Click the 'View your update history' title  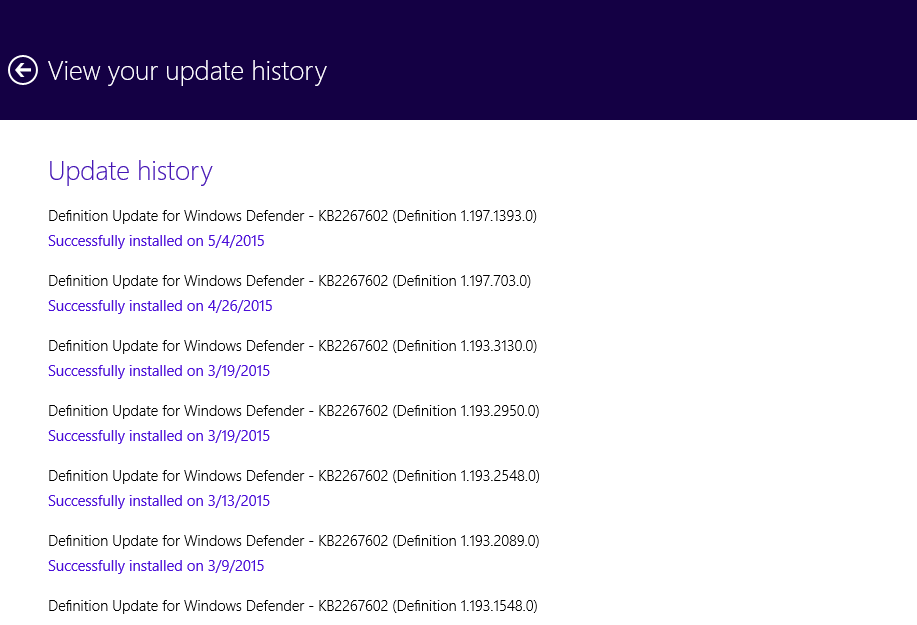pyautogui.click(x=187, y=71)
